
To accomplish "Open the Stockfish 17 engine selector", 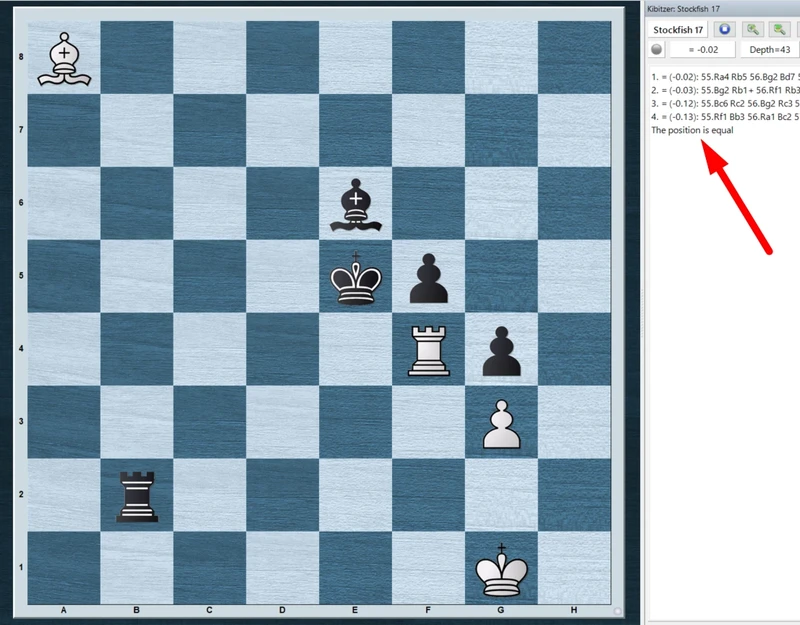I will point(679,30).
